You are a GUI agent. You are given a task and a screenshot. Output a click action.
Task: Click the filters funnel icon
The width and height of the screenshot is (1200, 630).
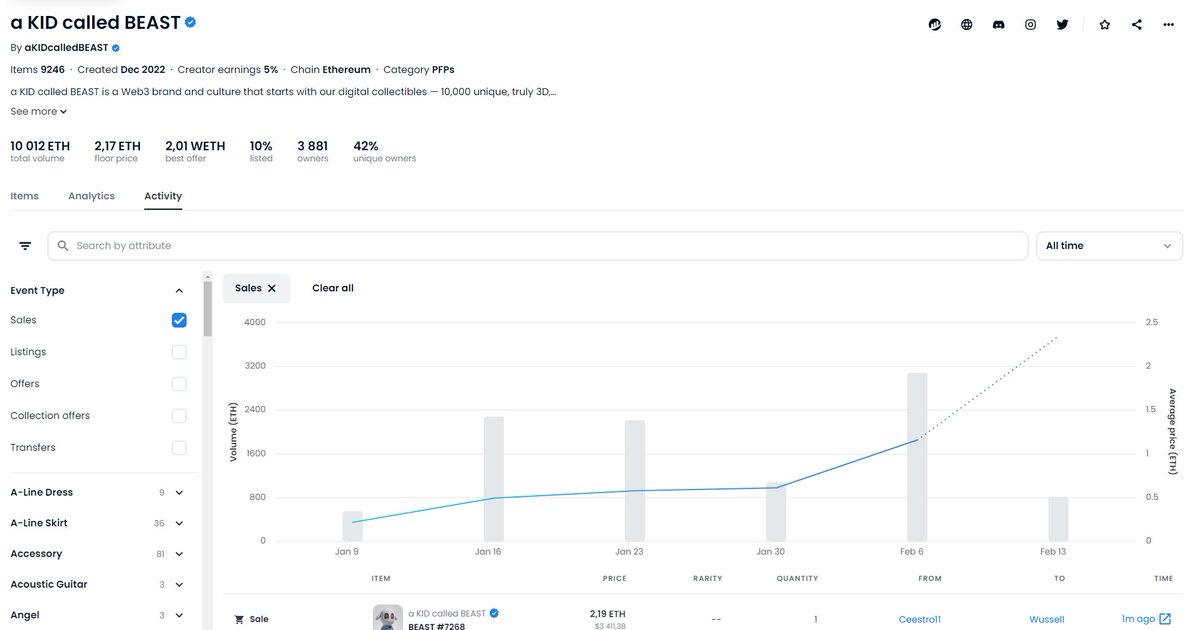(x=24, y=244)
